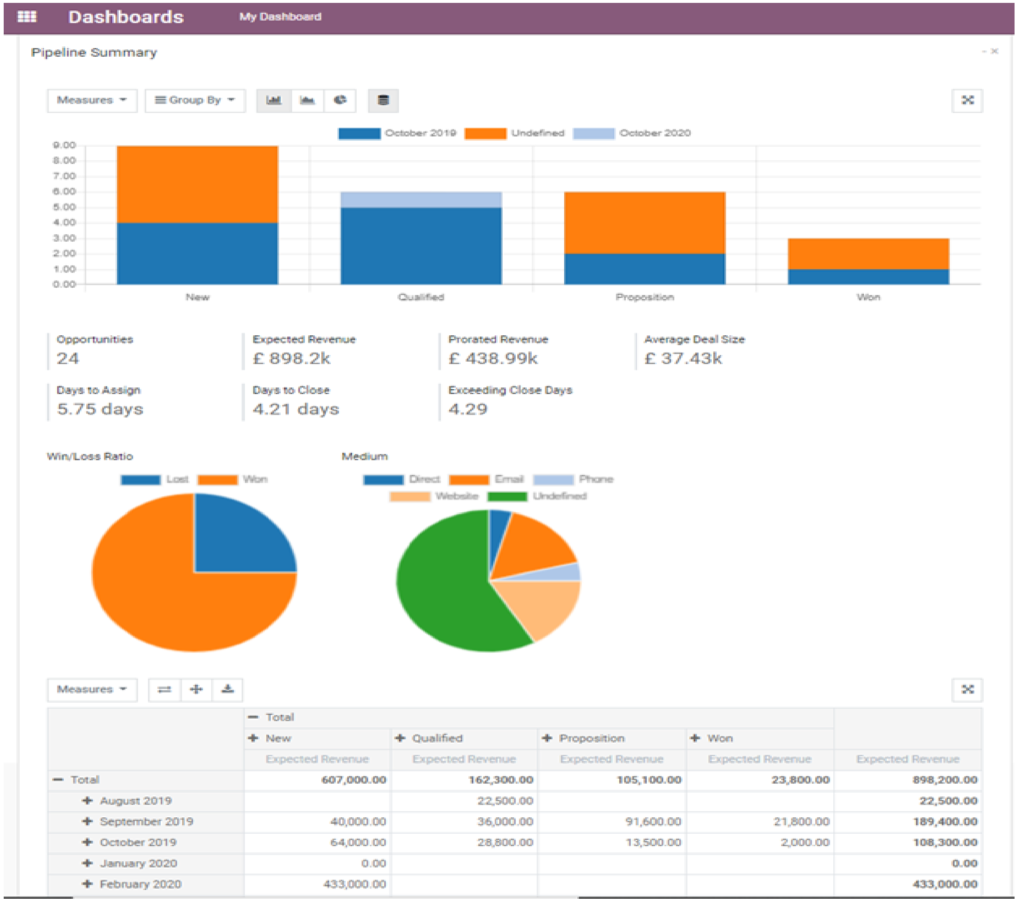
Task: Switch graph to pie chart view
Action: (x=340, y=100)
